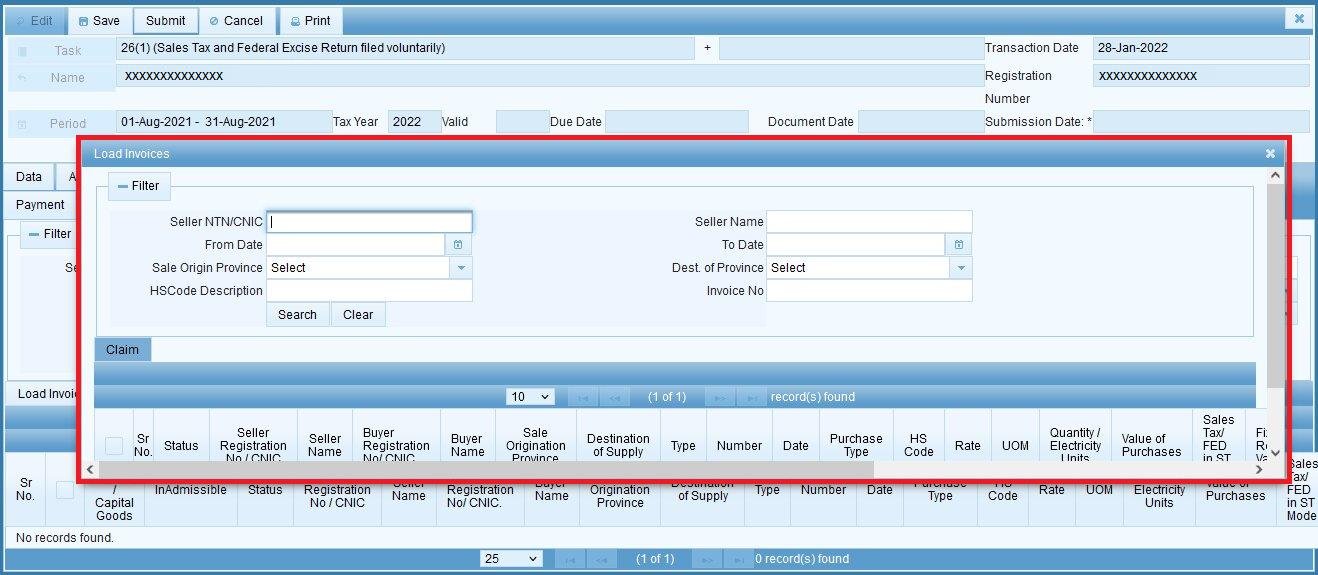1318x575 pixels.
Task: Click the Cancel toolbar button
Action: coord(236,21)
